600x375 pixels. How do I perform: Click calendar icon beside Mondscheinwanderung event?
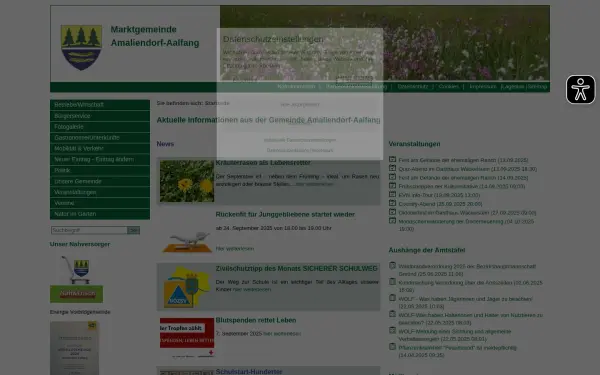click(392, 221)
